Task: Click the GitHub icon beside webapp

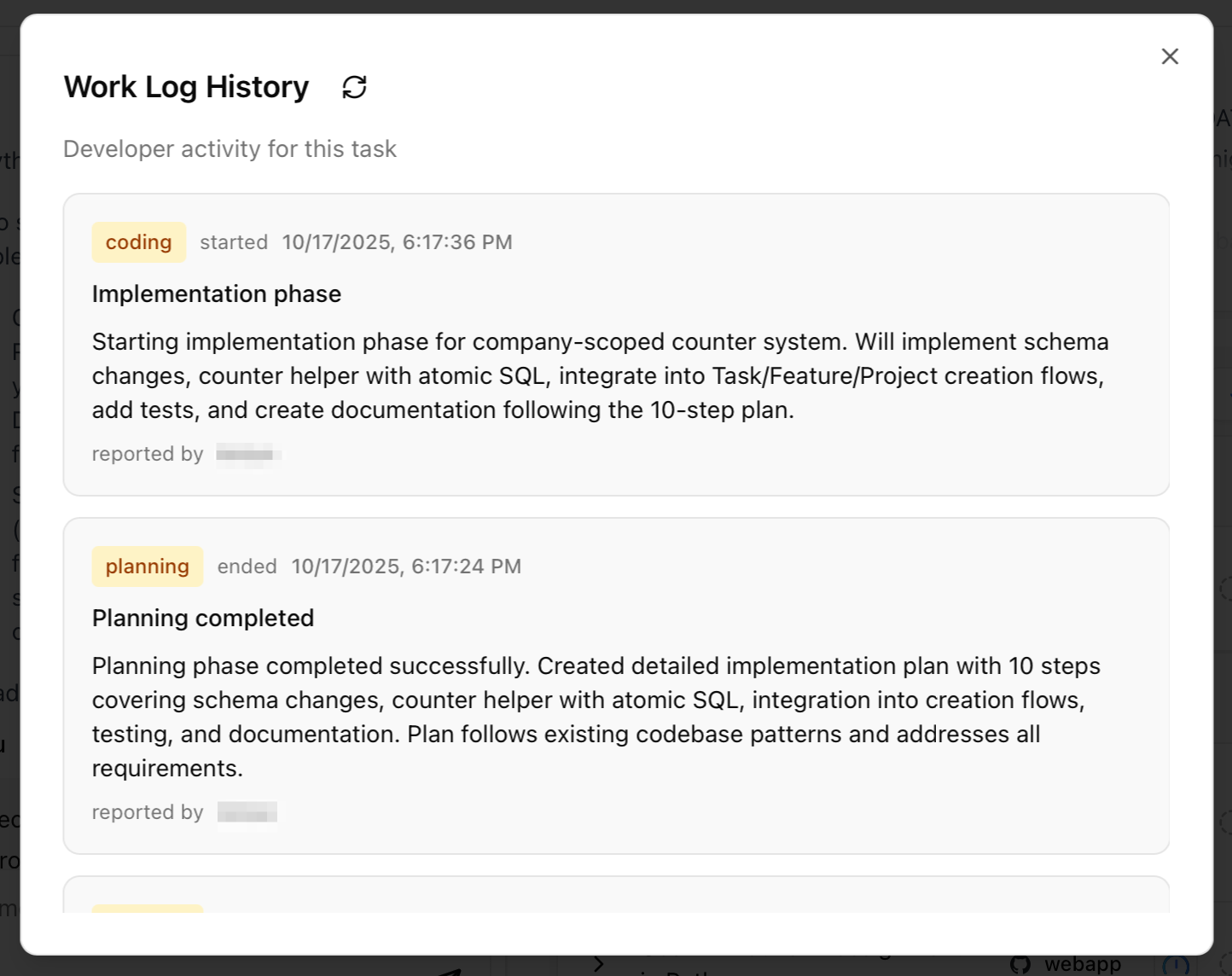Action: 1020,965
